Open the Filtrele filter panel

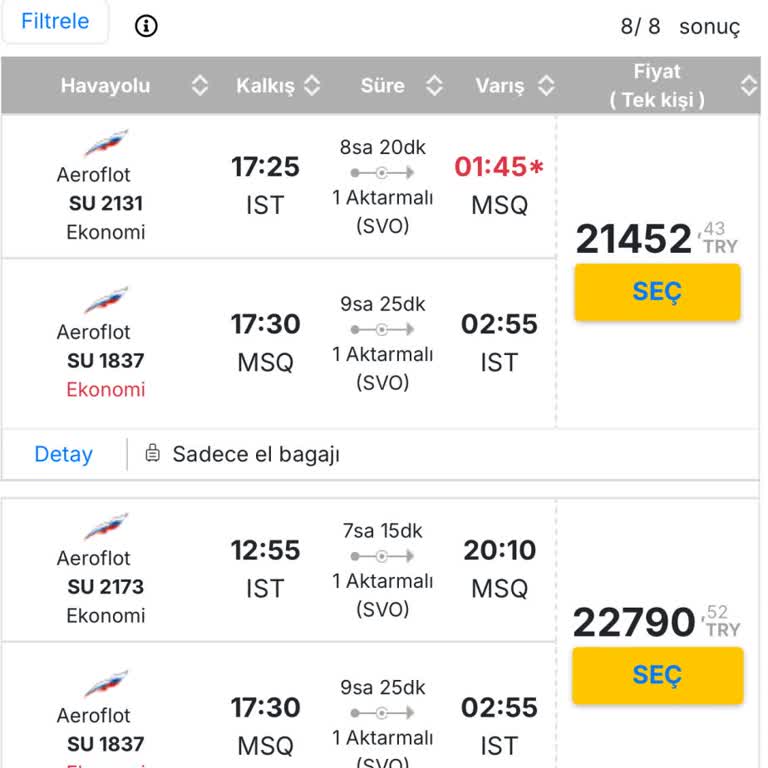point(55,21)
